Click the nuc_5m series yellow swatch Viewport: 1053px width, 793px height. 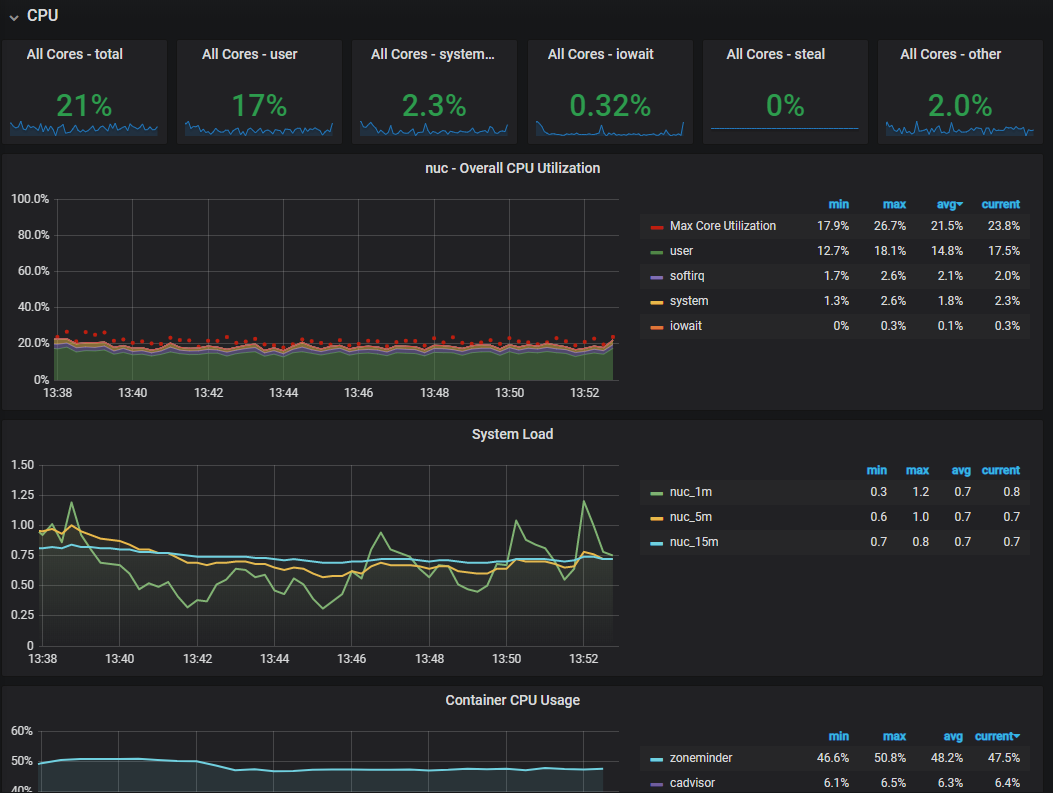[657, 518]
